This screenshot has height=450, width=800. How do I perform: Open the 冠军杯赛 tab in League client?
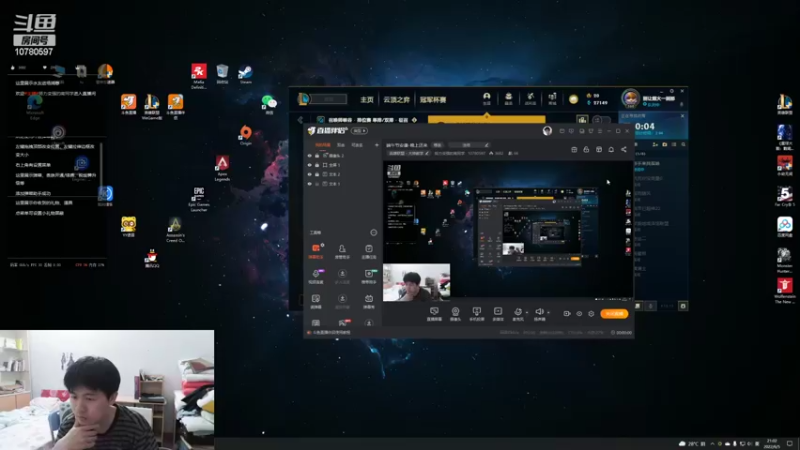[433, 99]
